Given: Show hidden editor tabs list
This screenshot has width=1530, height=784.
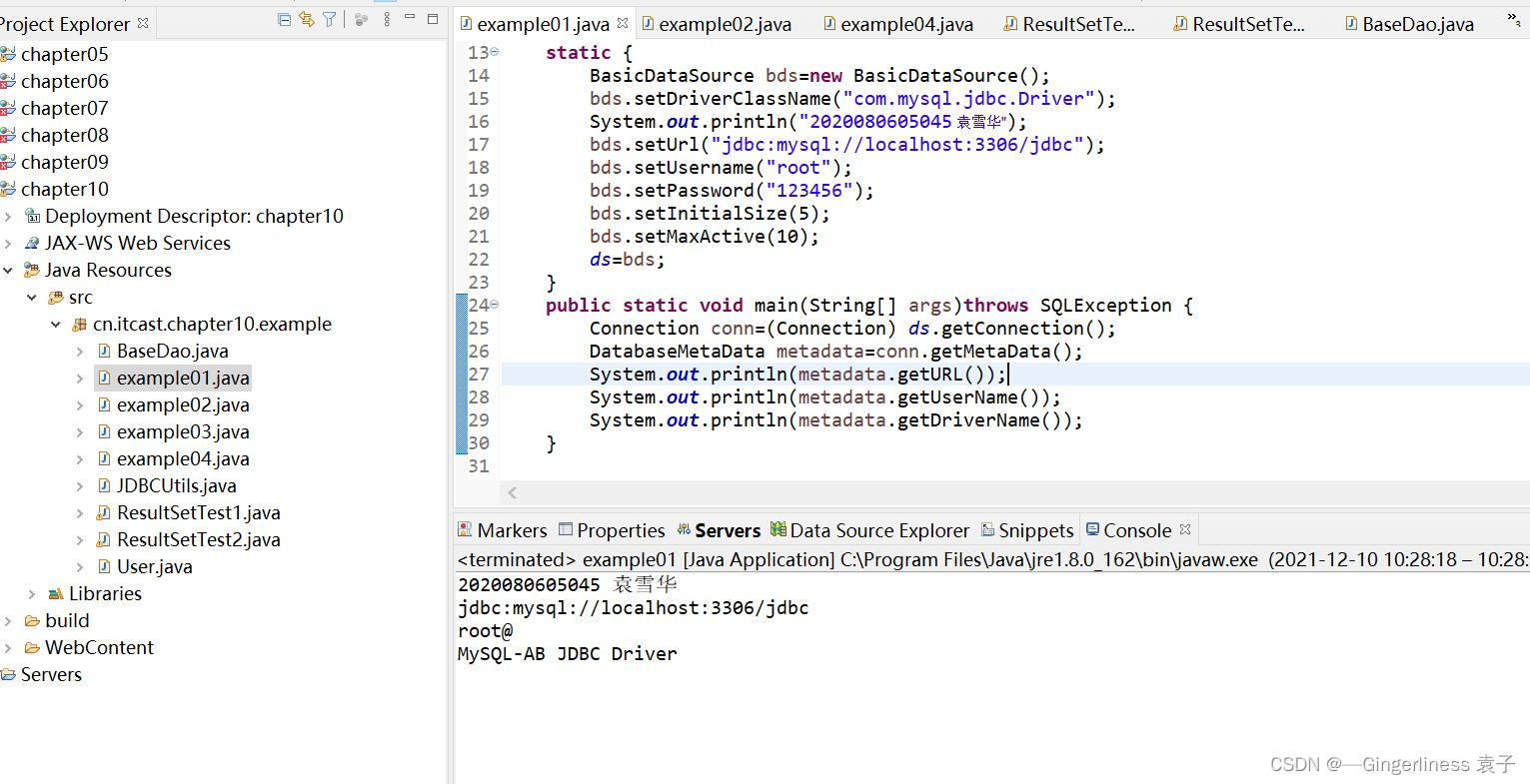Looking at the screenshot, I should click(x=1513, y=21).
